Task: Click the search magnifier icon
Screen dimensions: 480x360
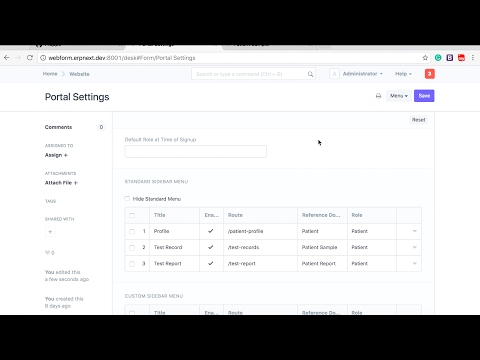Action: tap(310, 74)
